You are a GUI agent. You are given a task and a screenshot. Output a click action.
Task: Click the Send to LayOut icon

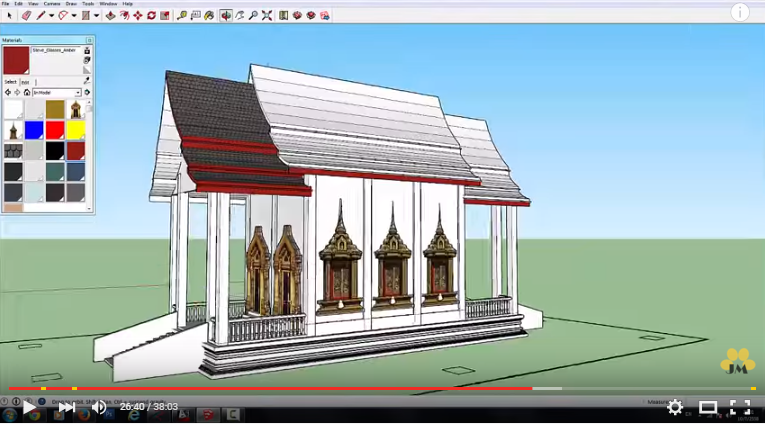point(324,16)
